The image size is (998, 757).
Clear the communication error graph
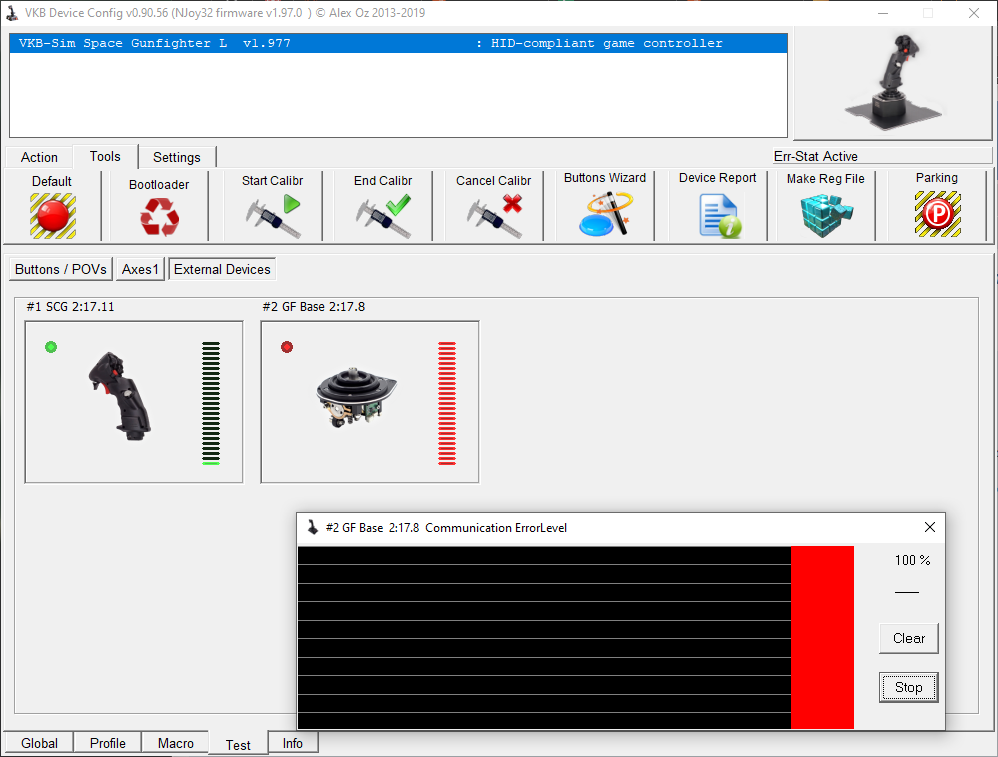[x=909, y=639]
